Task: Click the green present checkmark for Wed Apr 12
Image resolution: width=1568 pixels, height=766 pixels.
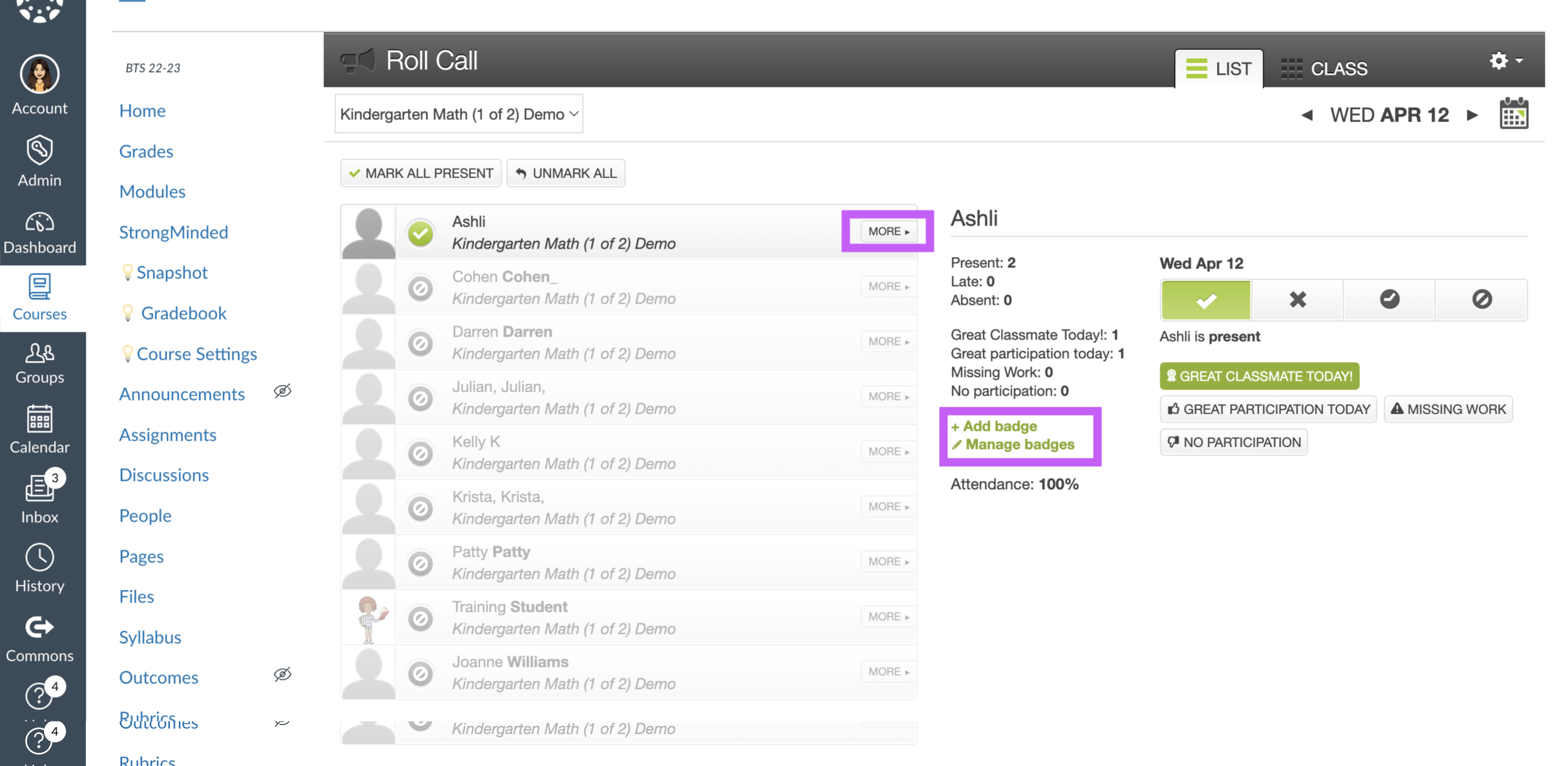Action: [1205, 299]
